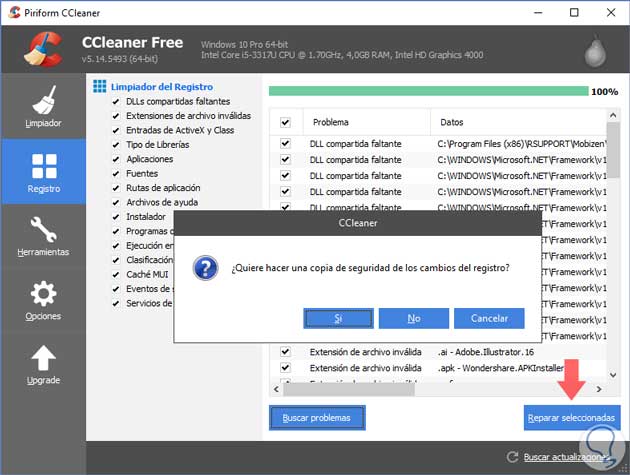The image size is (630, 475).
Task: Click the Limpiador del Registro grid icon
Action: (100, 86)
